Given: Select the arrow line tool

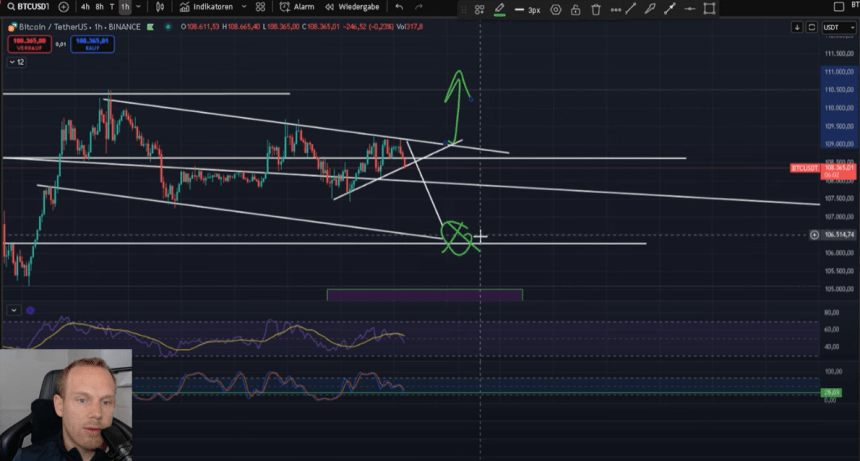Looking at the screenshot, I should 670,9.
